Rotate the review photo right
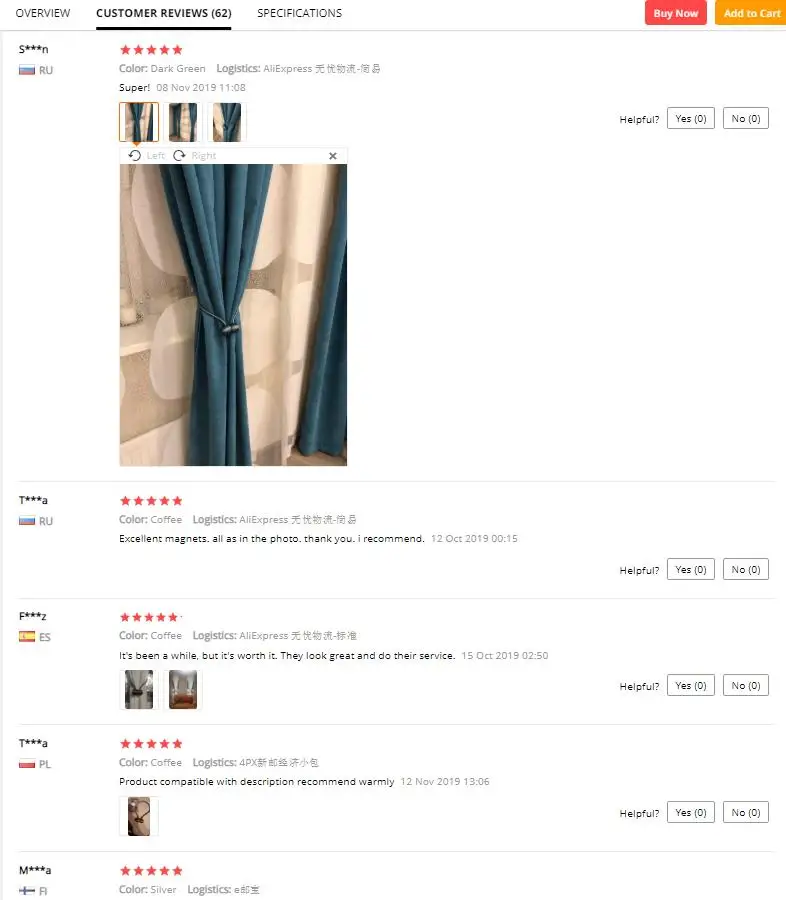 click(x=195, y=156)
